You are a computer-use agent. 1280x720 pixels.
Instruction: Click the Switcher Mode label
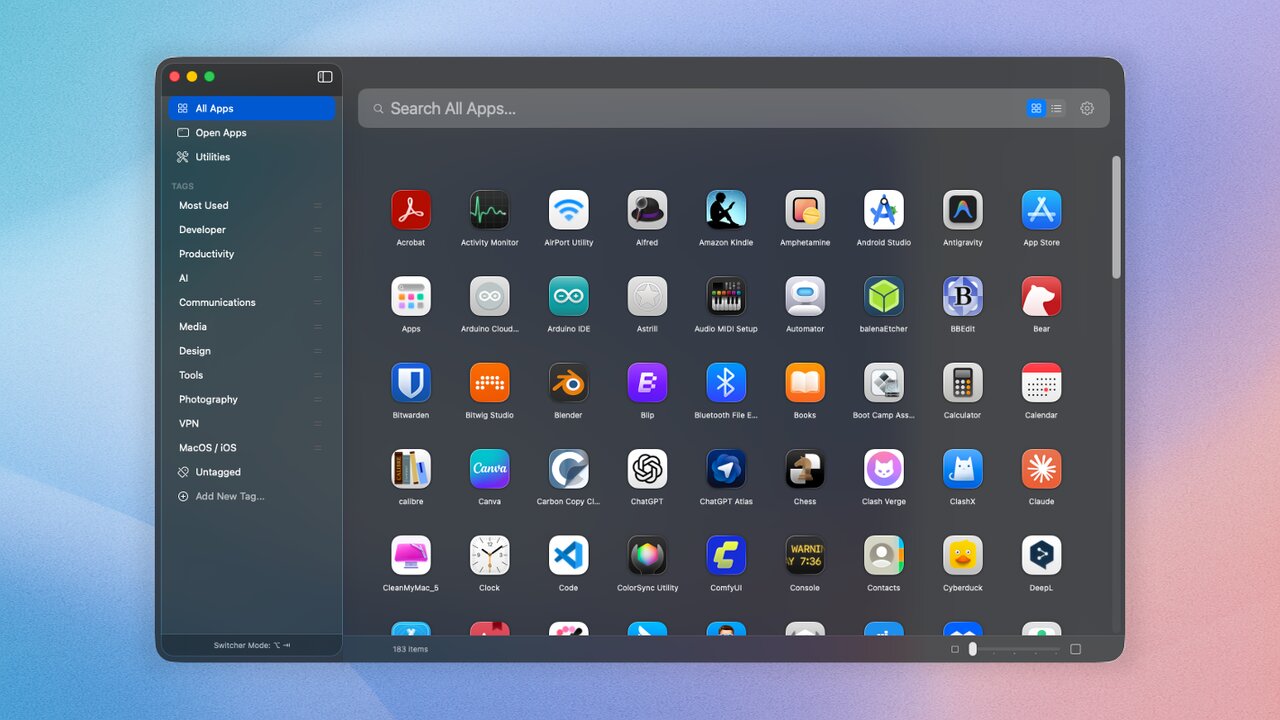pos(252,646)
